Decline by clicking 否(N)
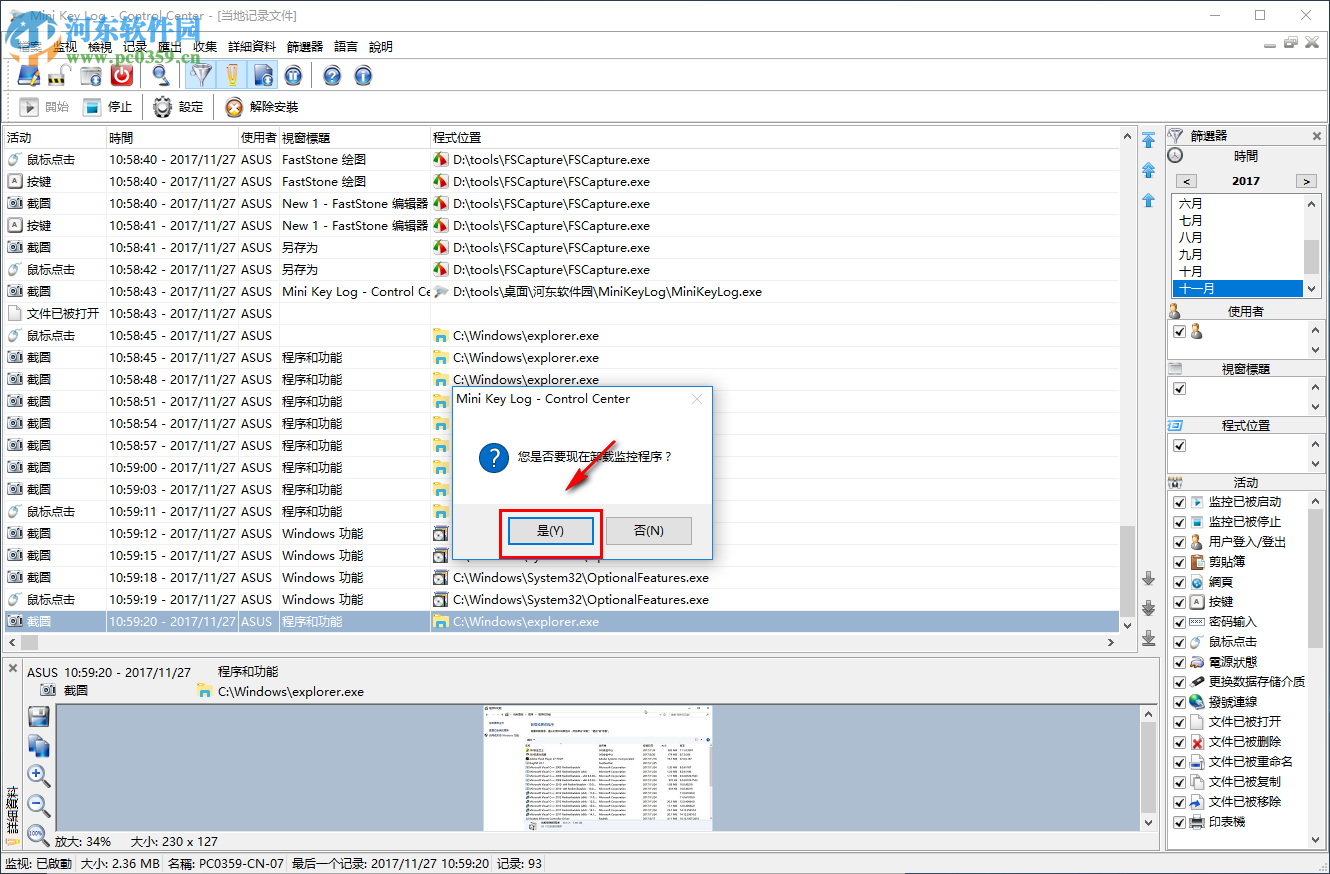1330x874 pixels. (649, 531)
